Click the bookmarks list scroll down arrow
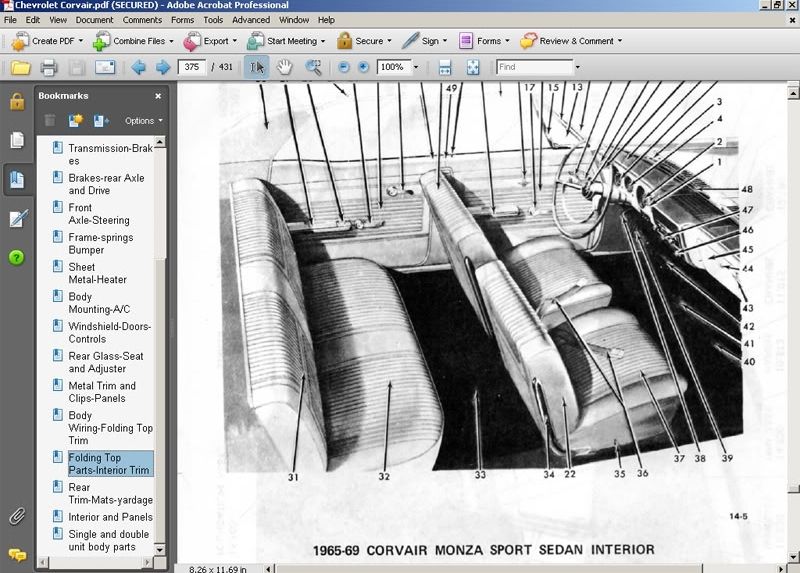 coord(160,550)
